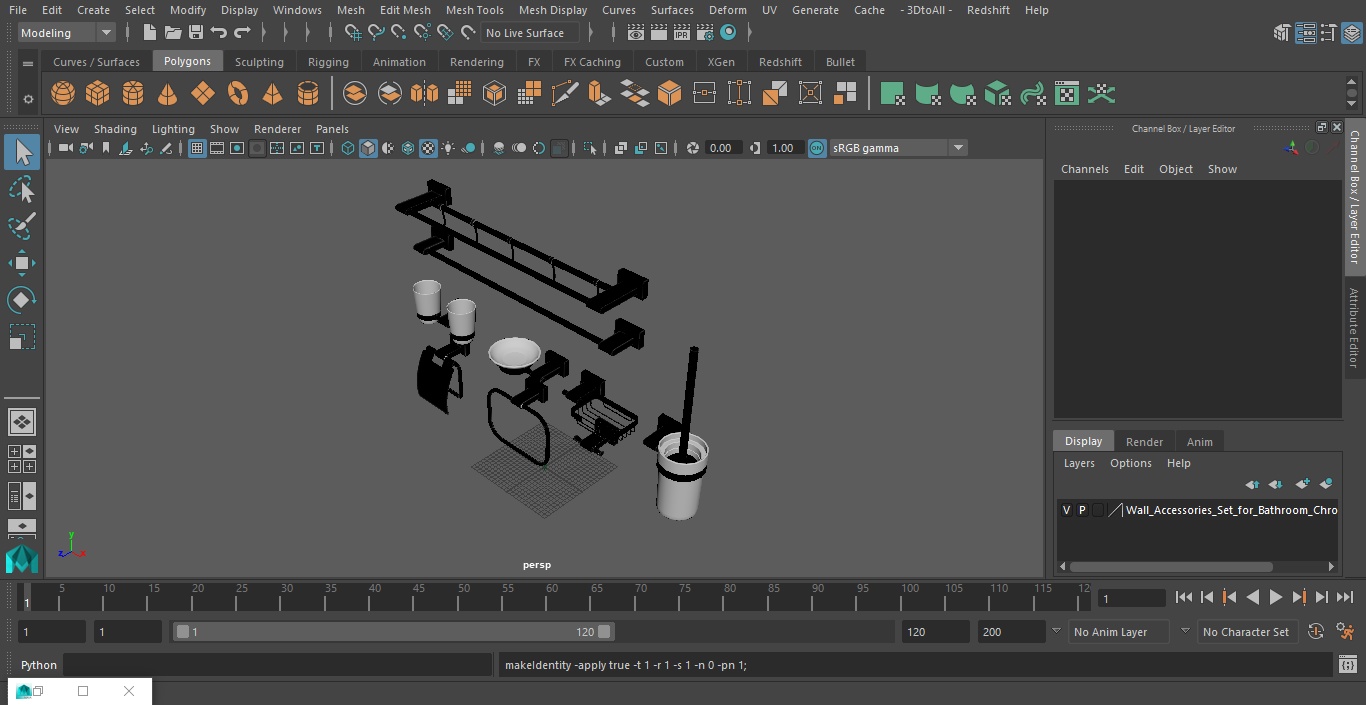Viewport: 1366px width, 705px height.
Task: Click the Extrude shelf icon
Action: pos(599,94)
